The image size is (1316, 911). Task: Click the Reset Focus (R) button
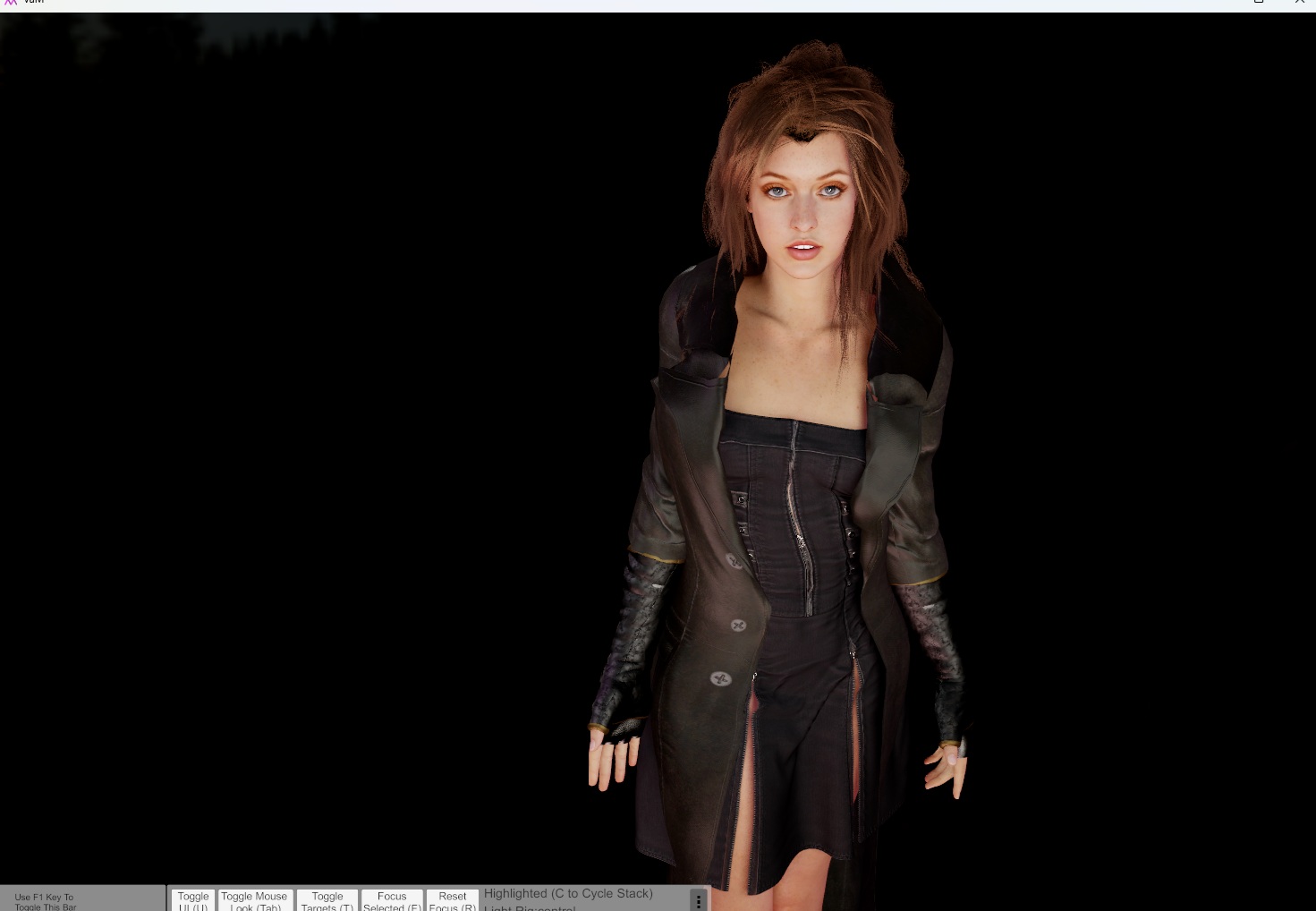[x=453, y=900]
